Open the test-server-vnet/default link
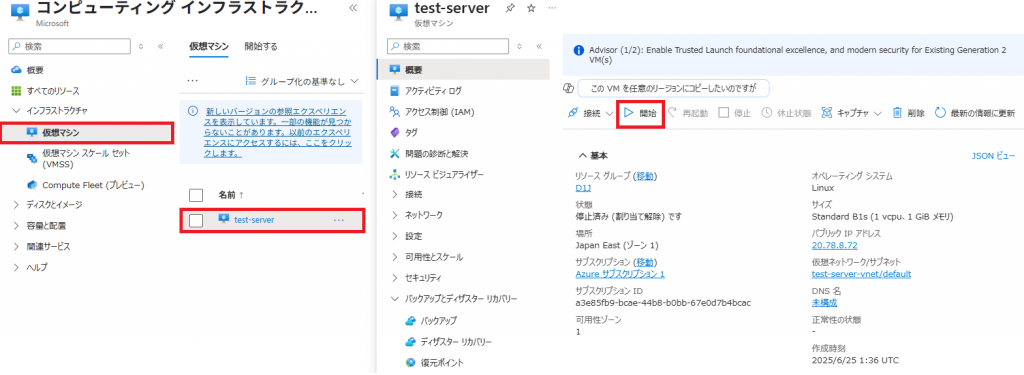Image resolution: width=1024 pixels, height=375 pixels. 861,274
